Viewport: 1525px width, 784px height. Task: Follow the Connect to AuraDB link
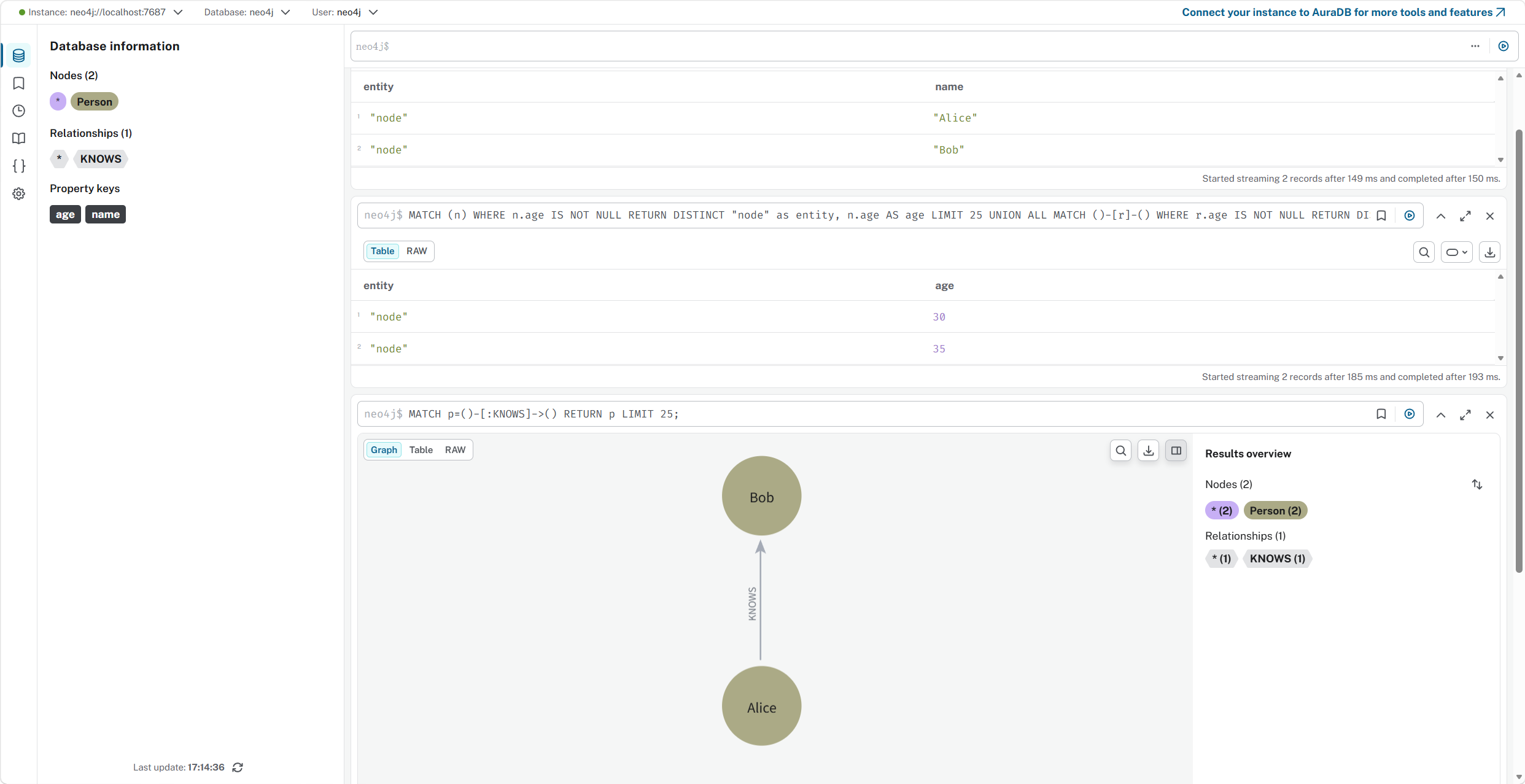click(1343, 12)
